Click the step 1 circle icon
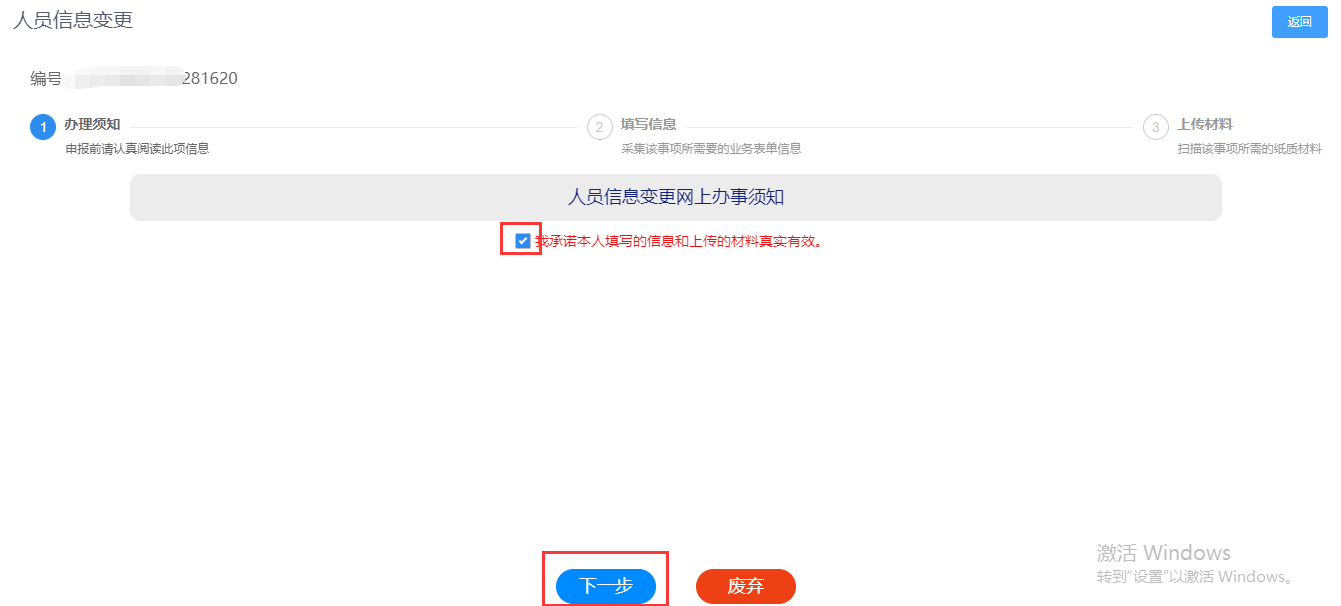 pyautogui.click(x=43, y=127)
